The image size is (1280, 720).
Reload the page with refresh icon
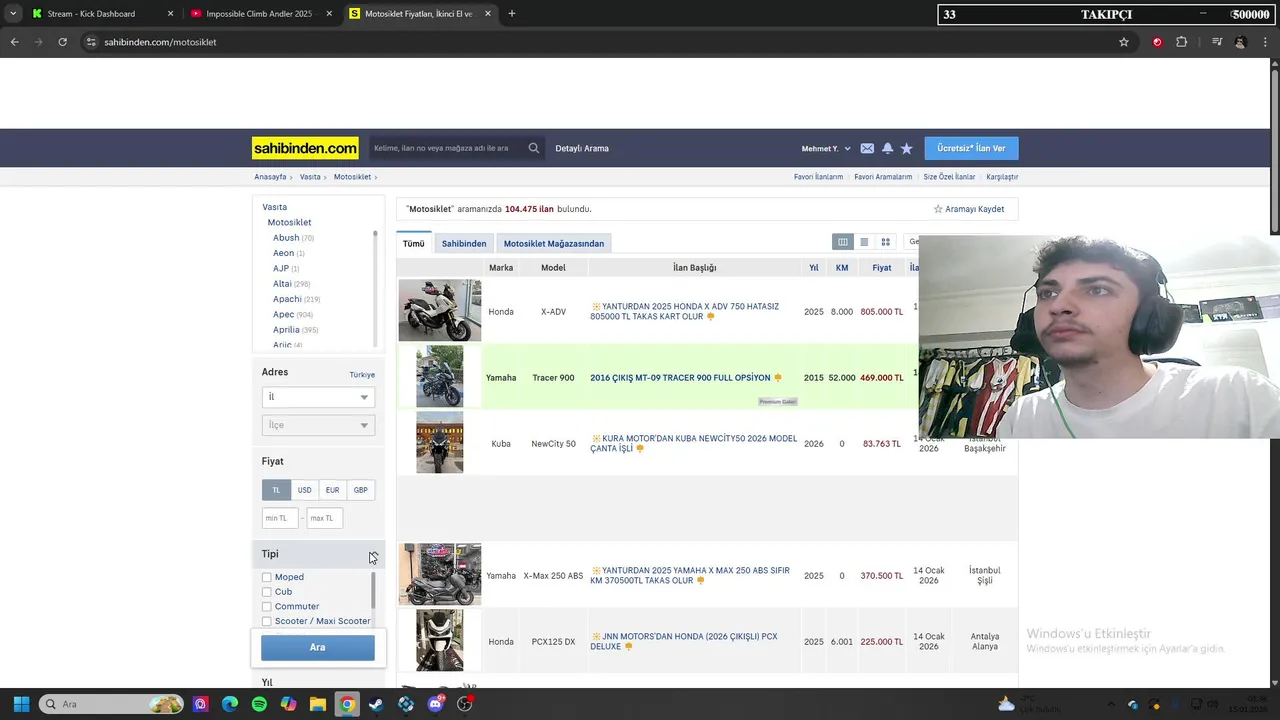[62, 42]
